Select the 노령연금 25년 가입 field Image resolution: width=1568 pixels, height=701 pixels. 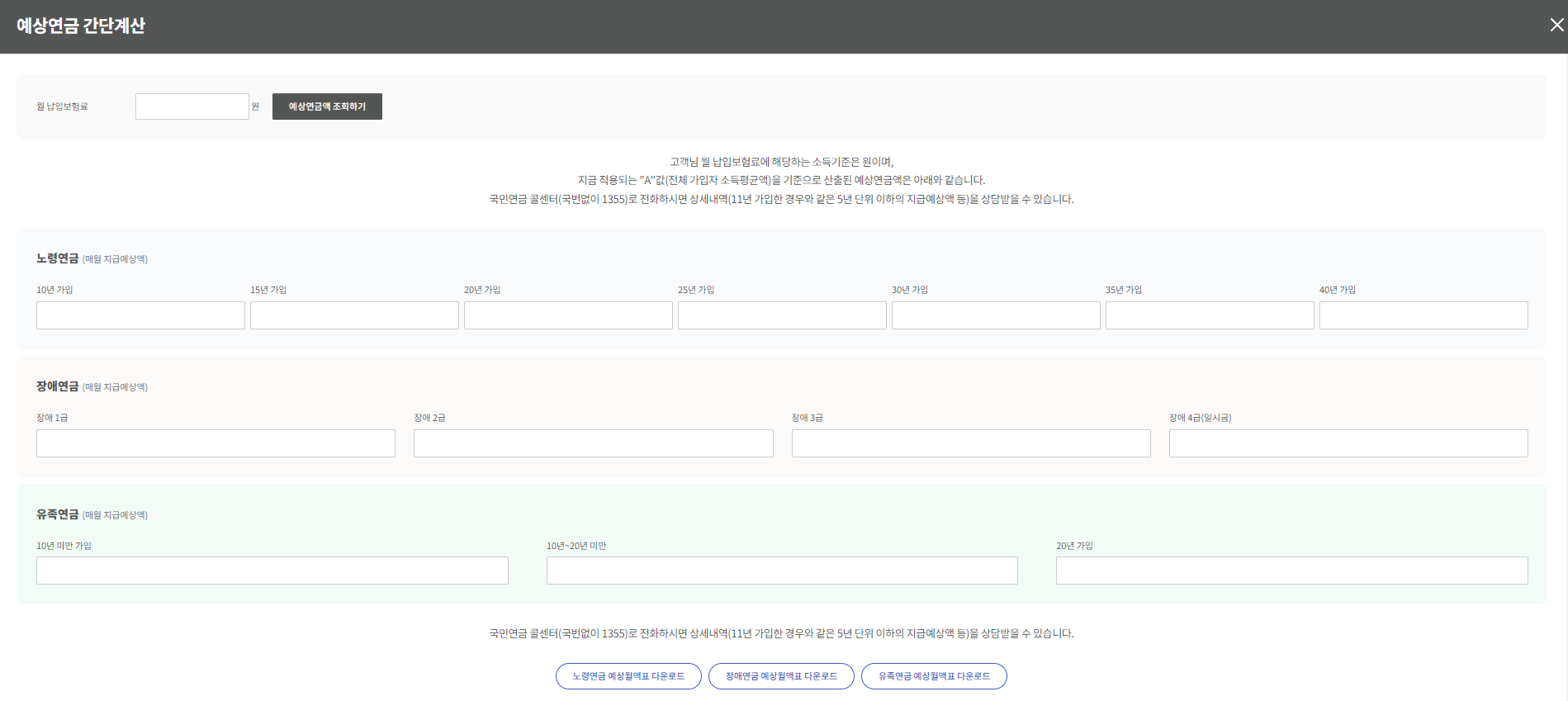coord(782,315)
